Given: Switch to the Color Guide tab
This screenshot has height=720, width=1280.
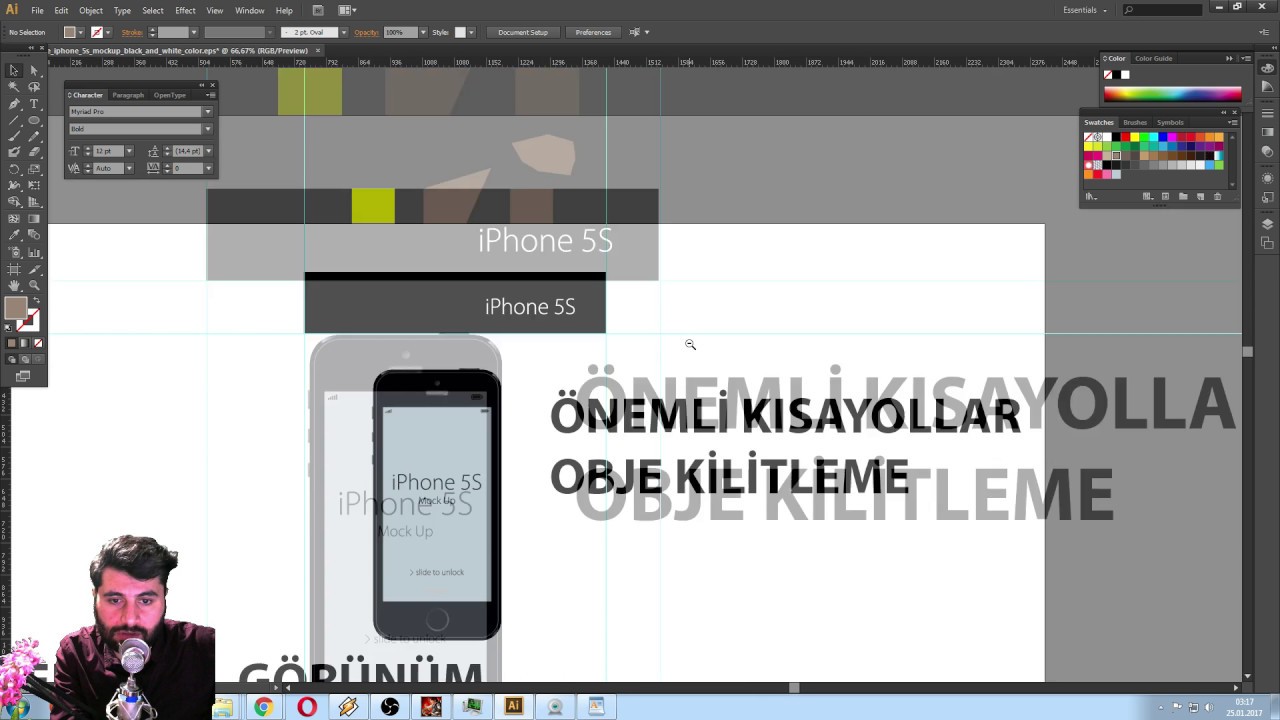Looking at the screenshot, I should tap(1153, 58).
